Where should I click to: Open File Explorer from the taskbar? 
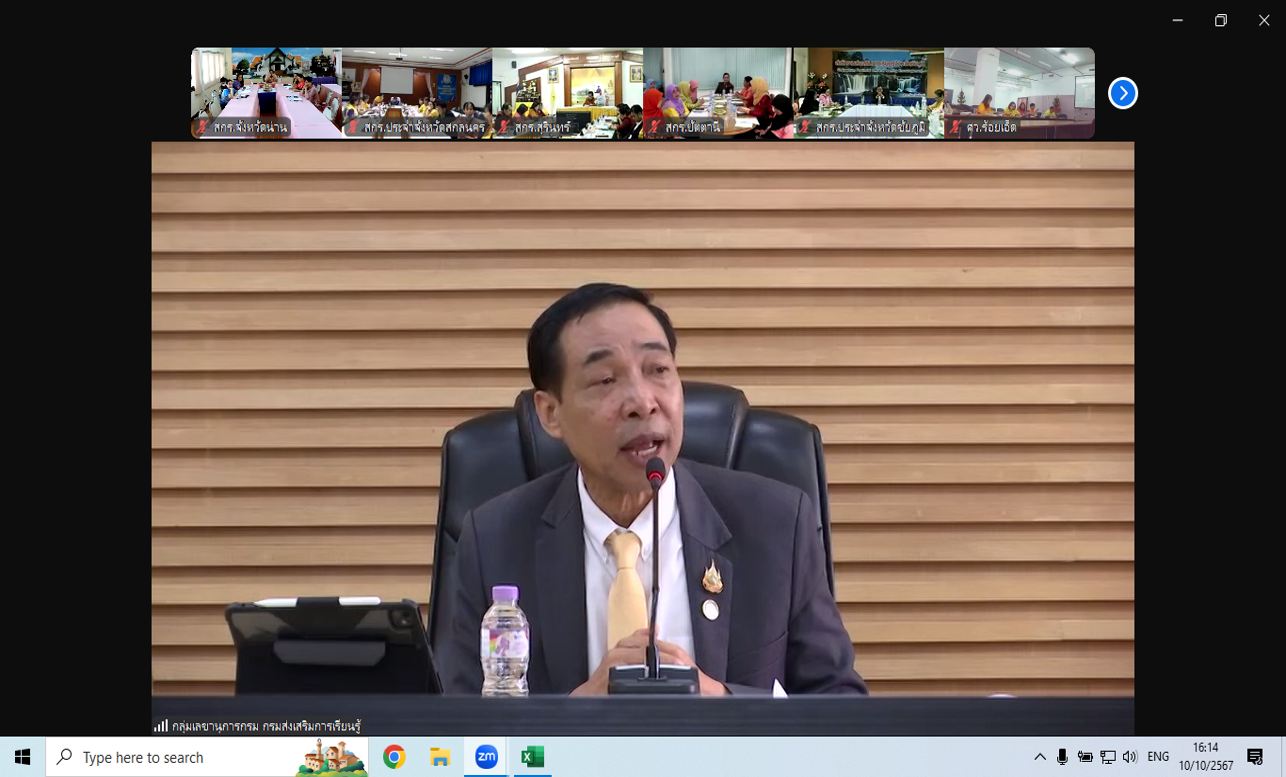point(440,757)
